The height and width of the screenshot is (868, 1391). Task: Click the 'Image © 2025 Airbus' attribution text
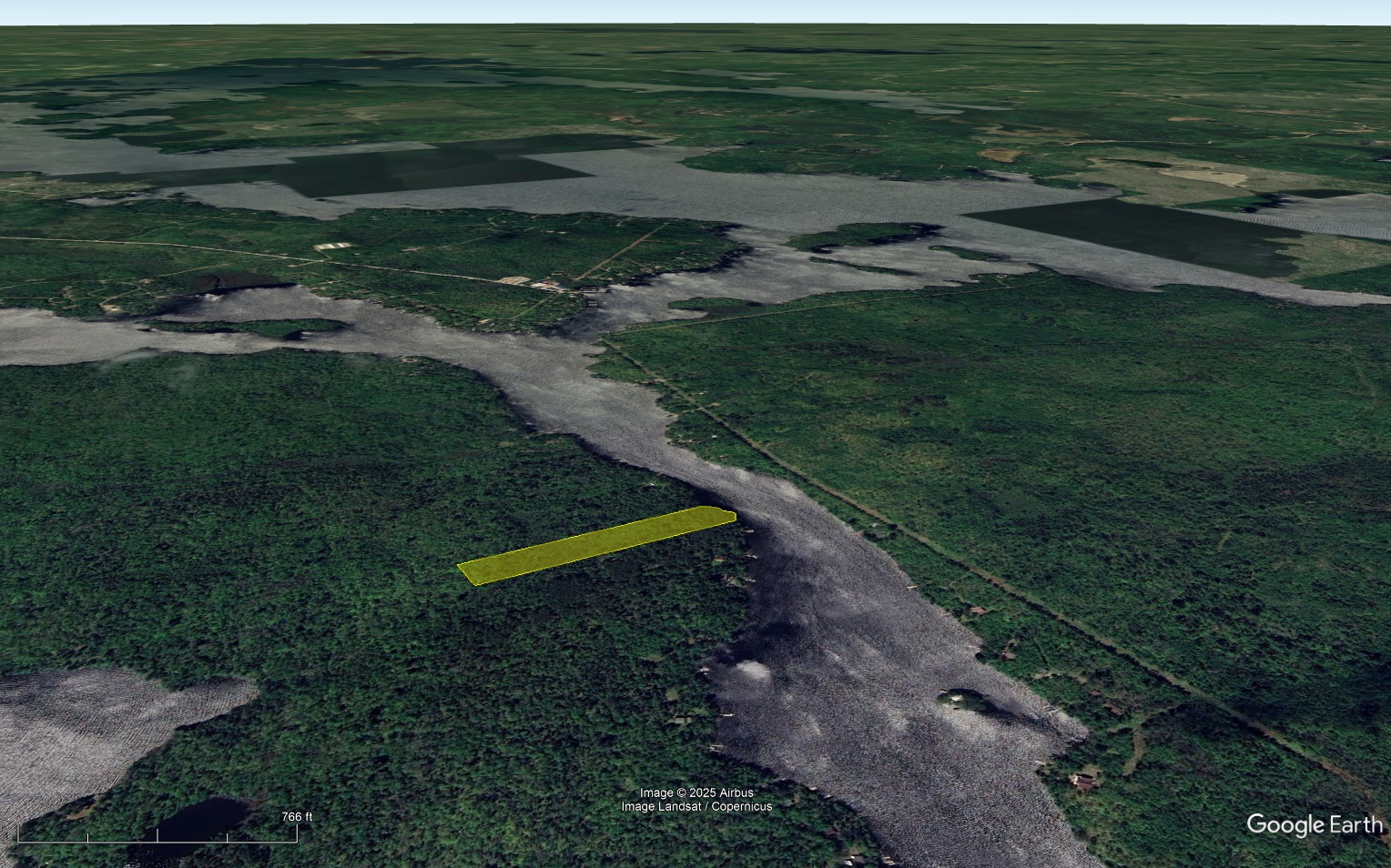696,793
